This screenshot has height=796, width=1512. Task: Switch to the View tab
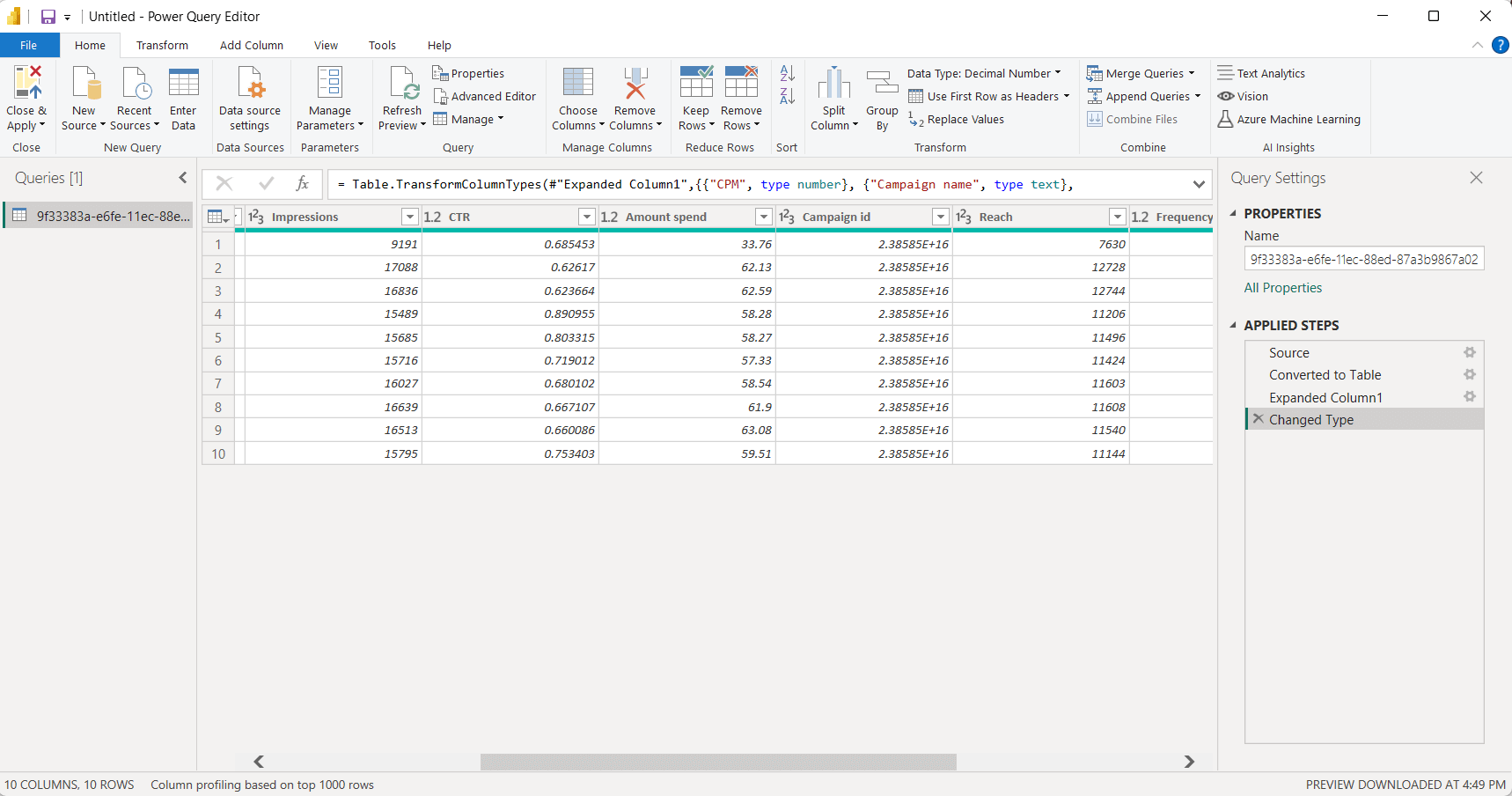point(327,45)
